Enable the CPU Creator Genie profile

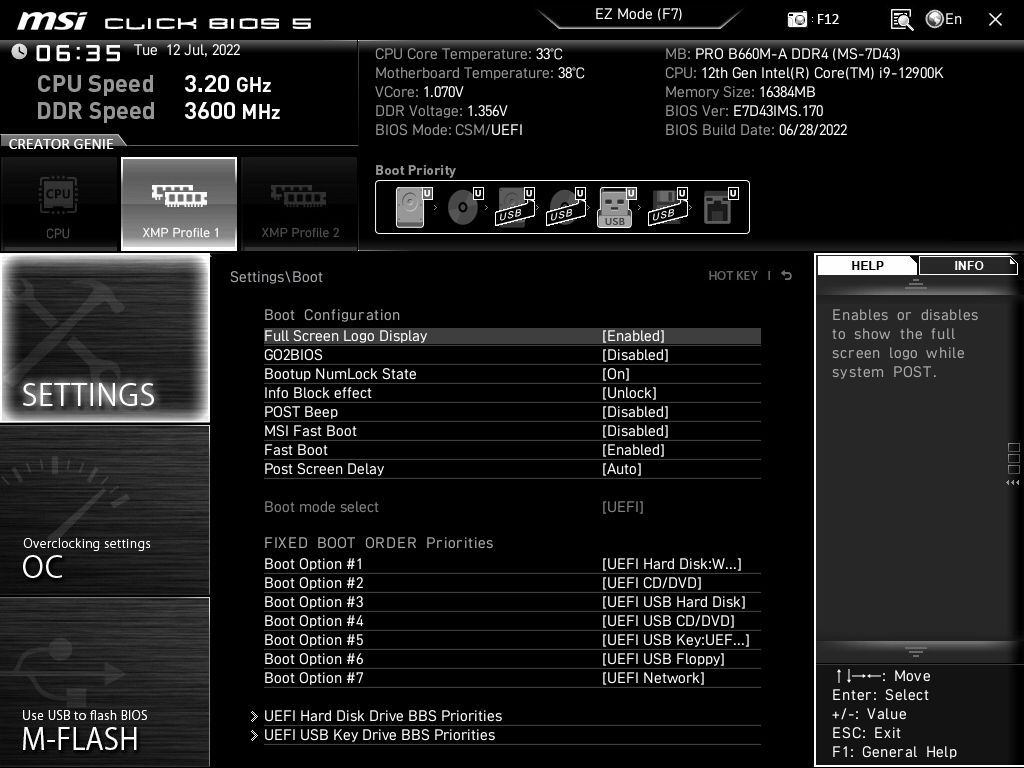pos(59,204)
